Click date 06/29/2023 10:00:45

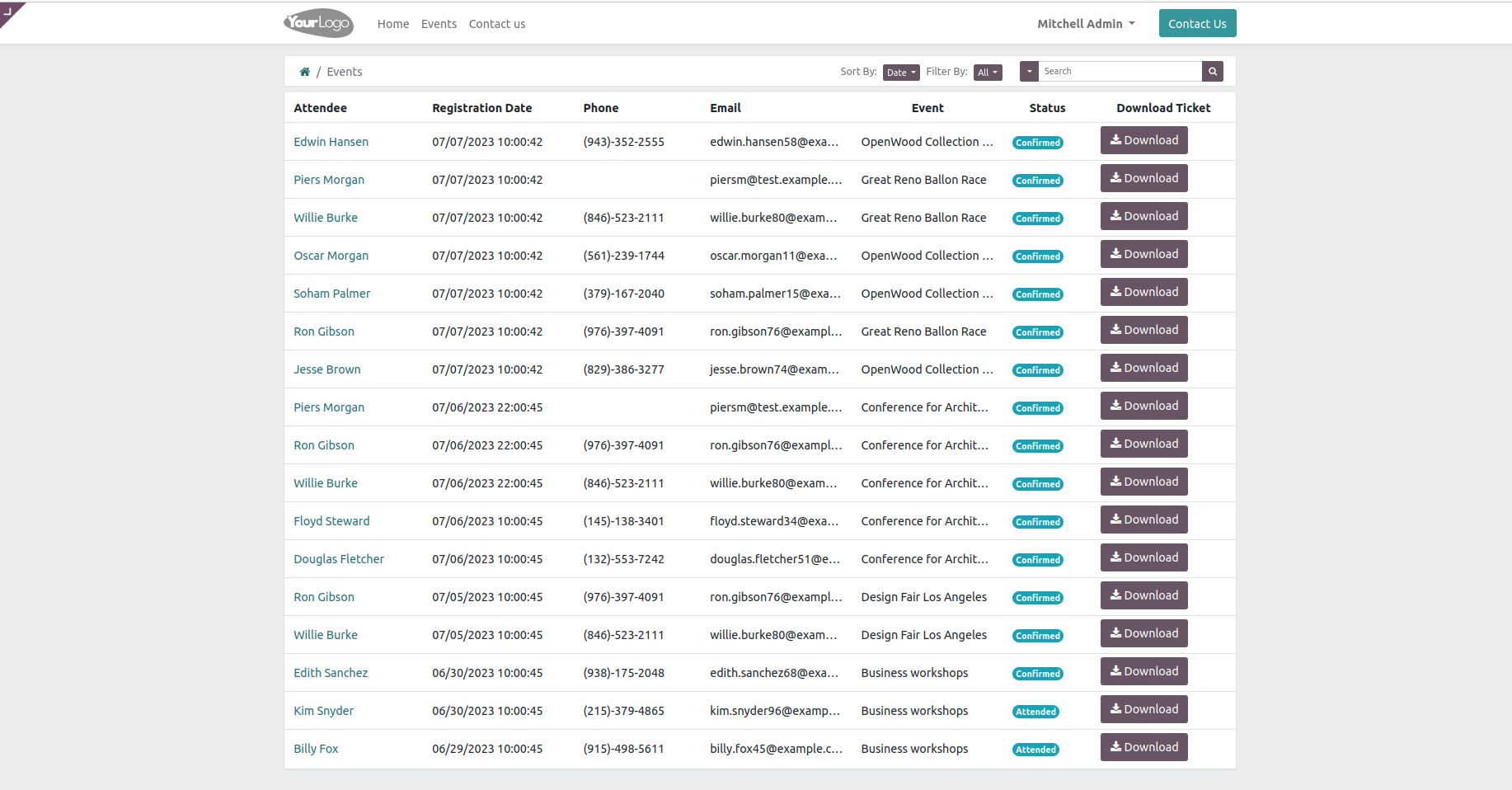[x=487, y=749]
